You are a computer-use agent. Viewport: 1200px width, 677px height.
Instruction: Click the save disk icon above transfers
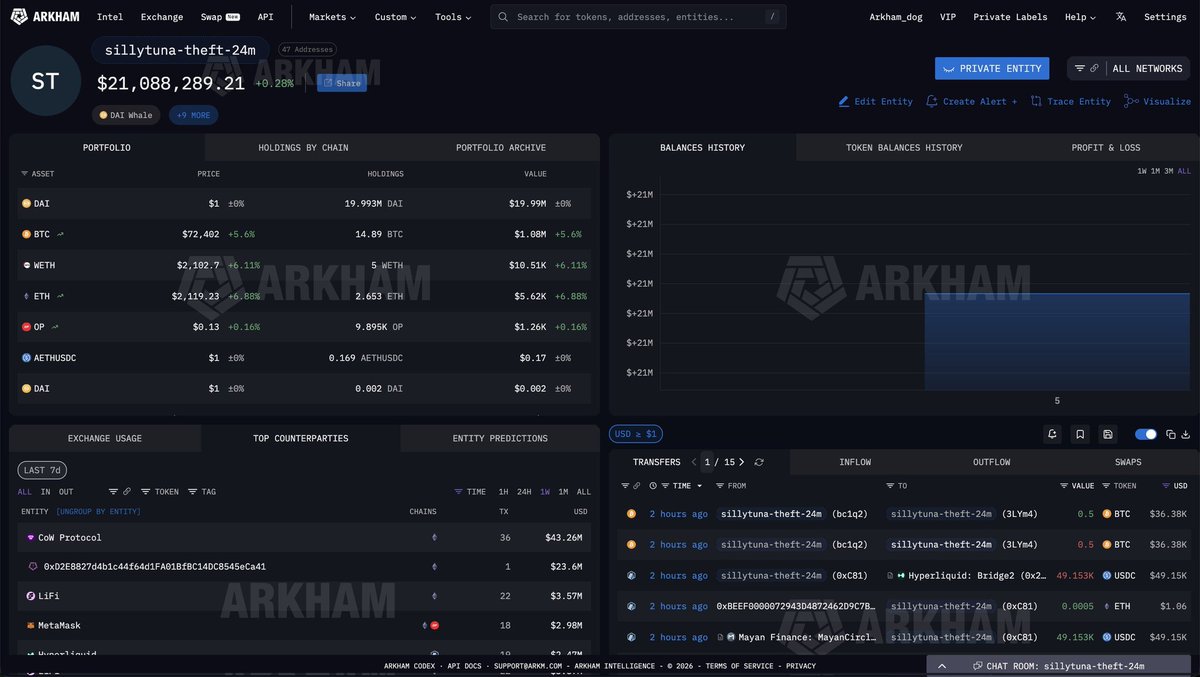[x=1108, y=434]
